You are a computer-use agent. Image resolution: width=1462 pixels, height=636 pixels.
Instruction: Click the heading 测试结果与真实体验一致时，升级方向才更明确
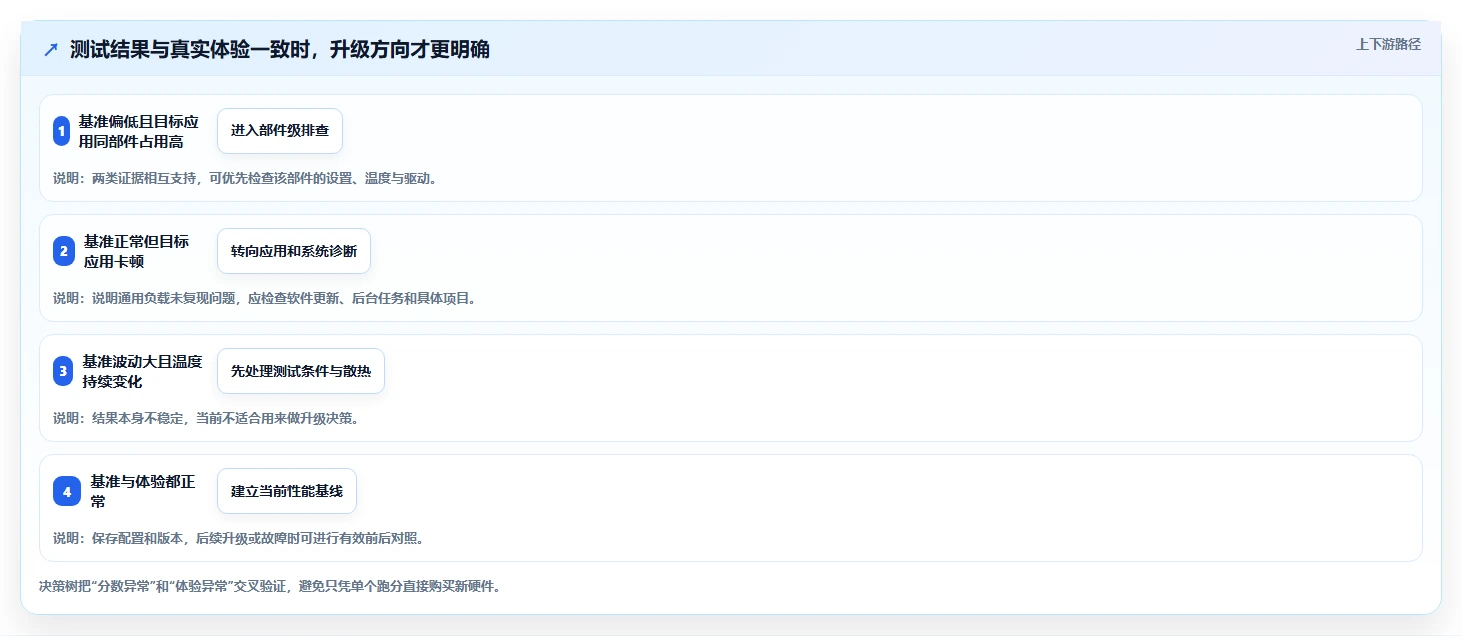(280, 50)
